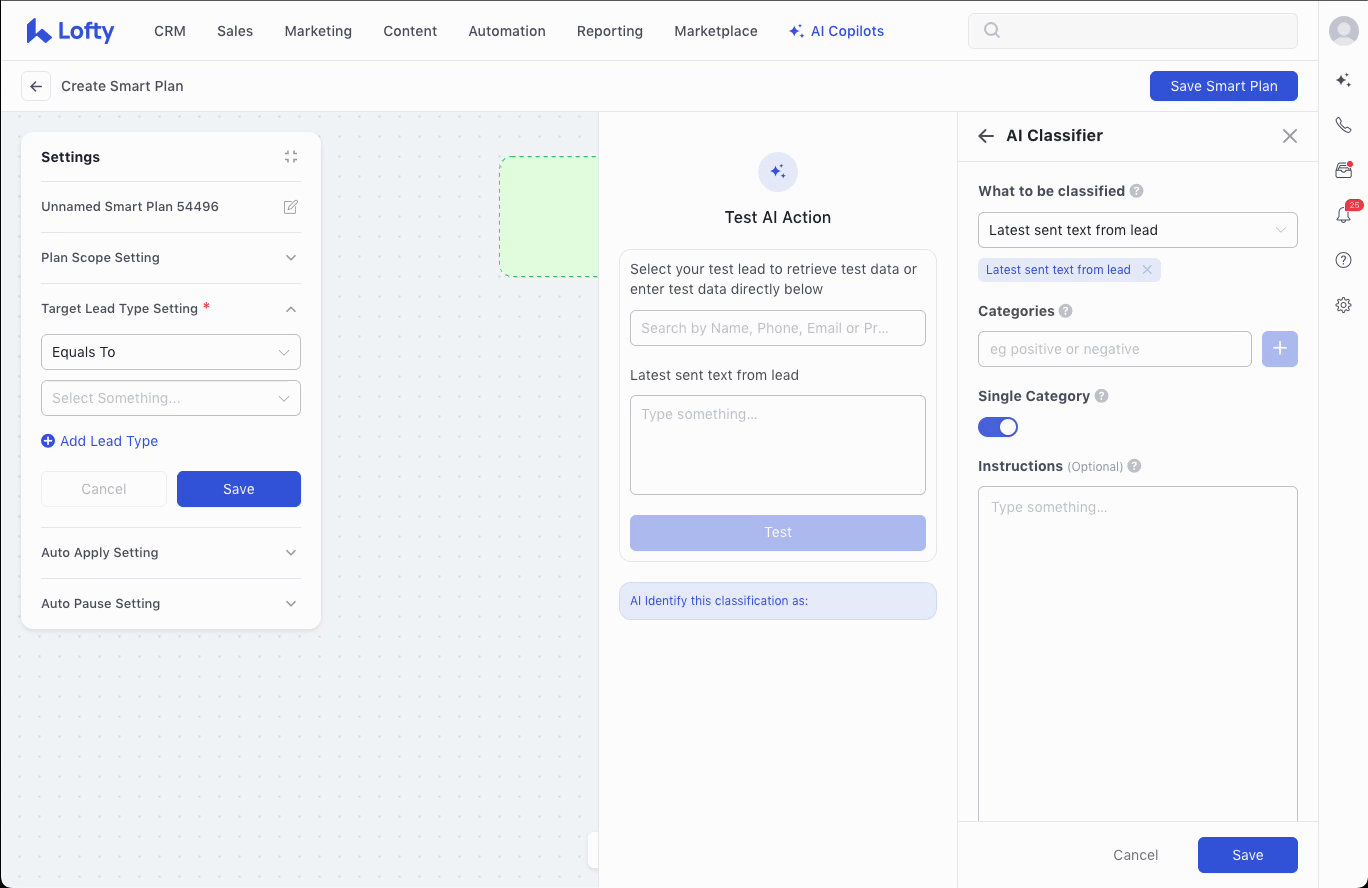This screenshot has height=888, width=1368.
Task: Open the Marketing menu
Action: click(318, 31)
